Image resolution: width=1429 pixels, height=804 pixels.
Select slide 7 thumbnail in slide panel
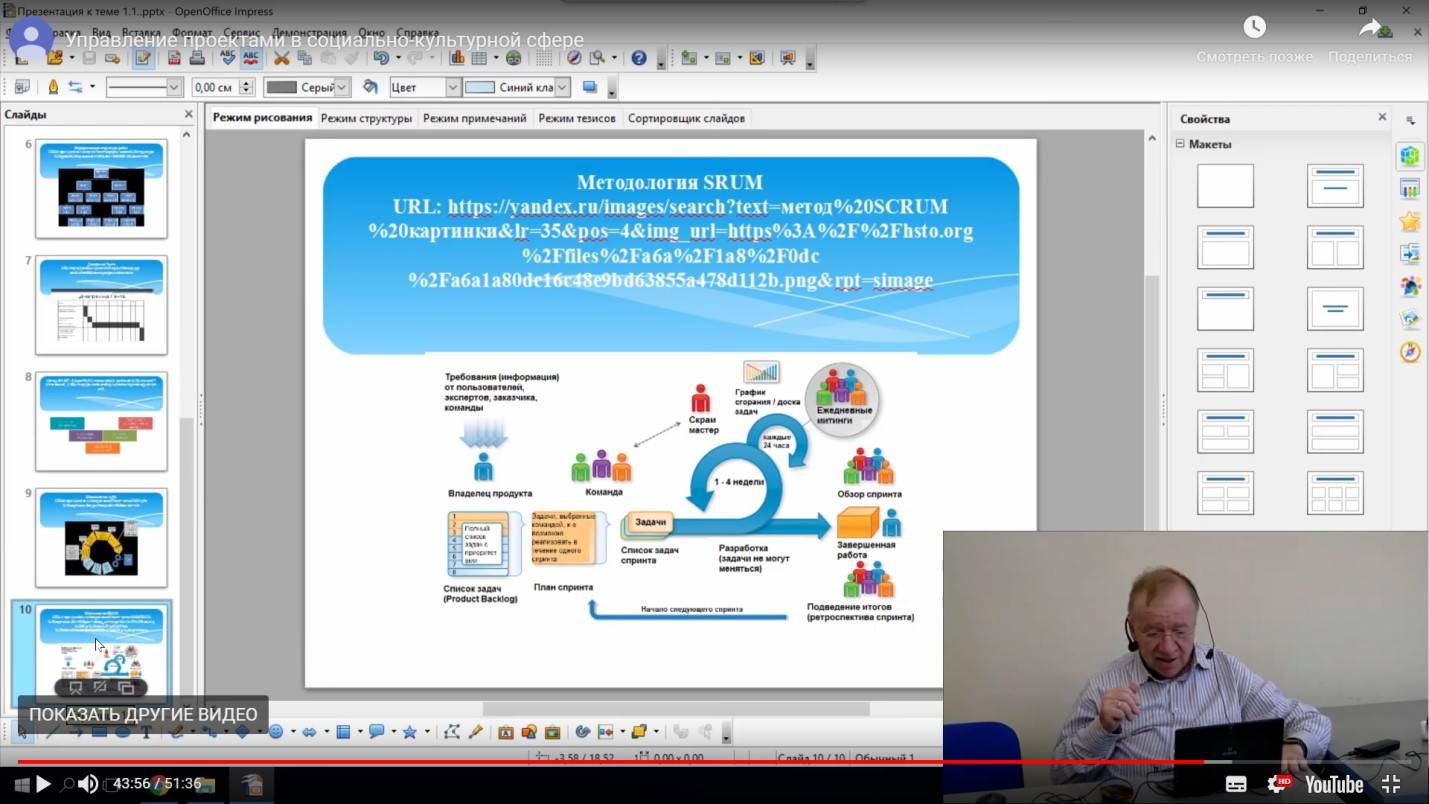[x=101, y=305]
